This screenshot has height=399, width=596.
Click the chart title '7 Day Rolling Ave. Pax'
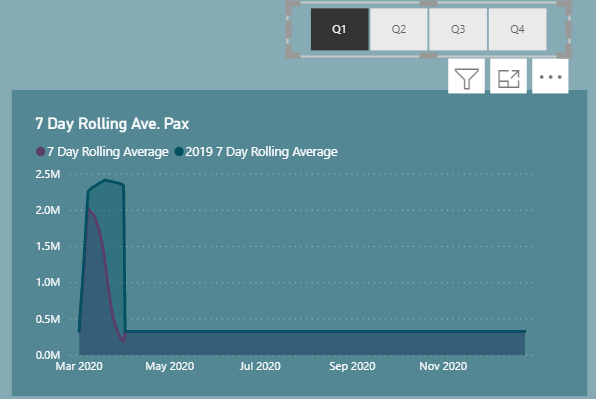112,124
